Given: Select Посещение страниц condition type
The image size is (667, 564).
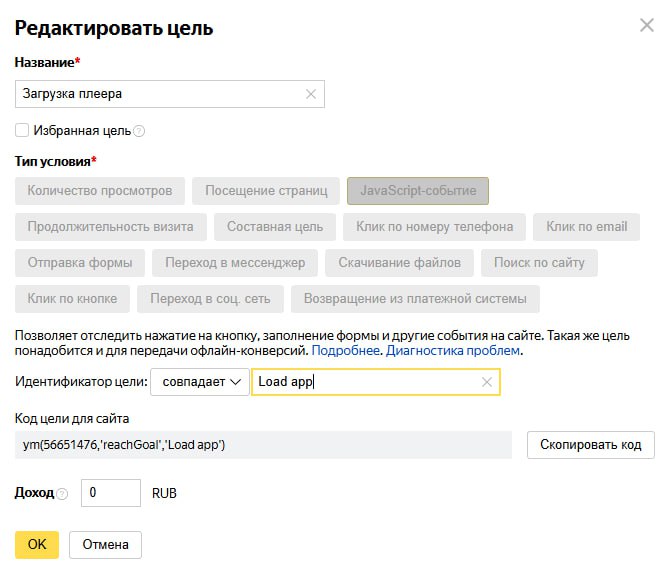Looking at the screenshot, I should click(266, 191).
